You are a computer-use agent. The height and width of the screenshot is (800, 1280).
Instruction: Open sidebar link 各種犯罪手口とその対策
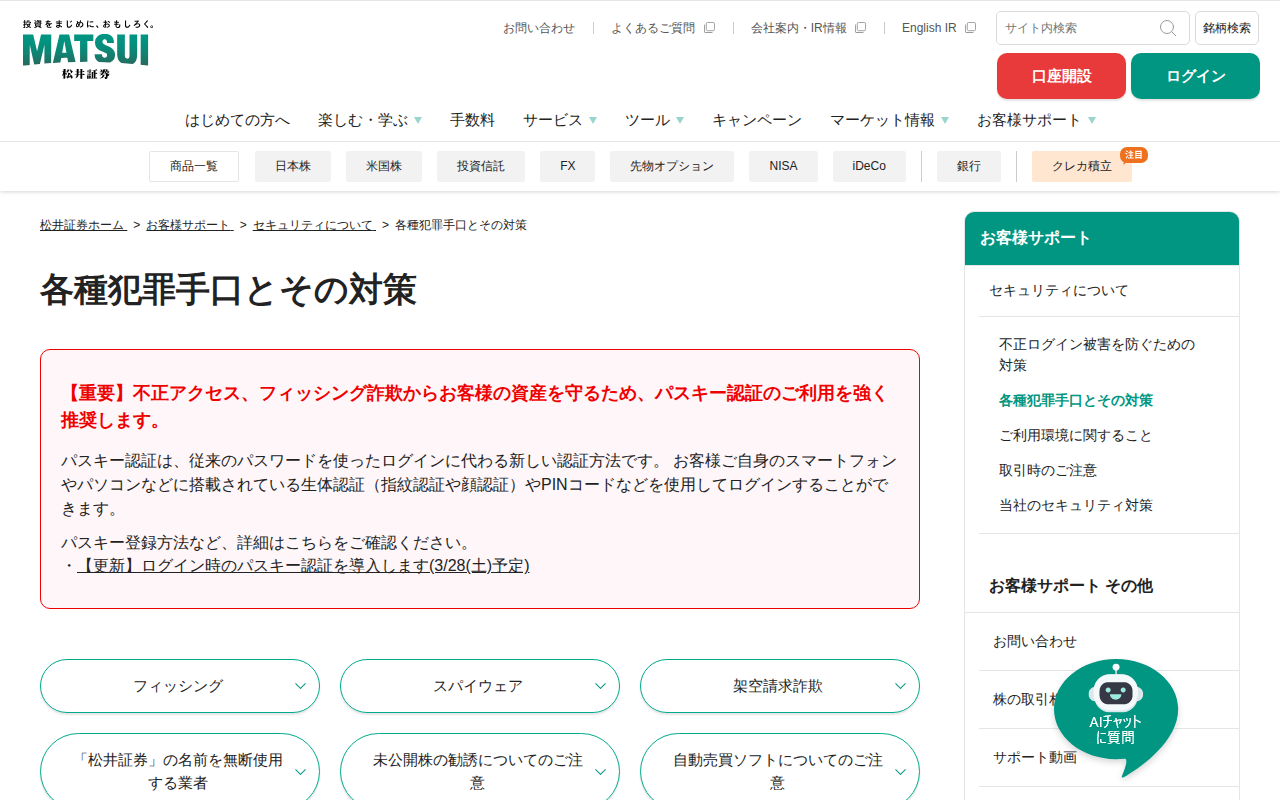(x=1076, y=401)
